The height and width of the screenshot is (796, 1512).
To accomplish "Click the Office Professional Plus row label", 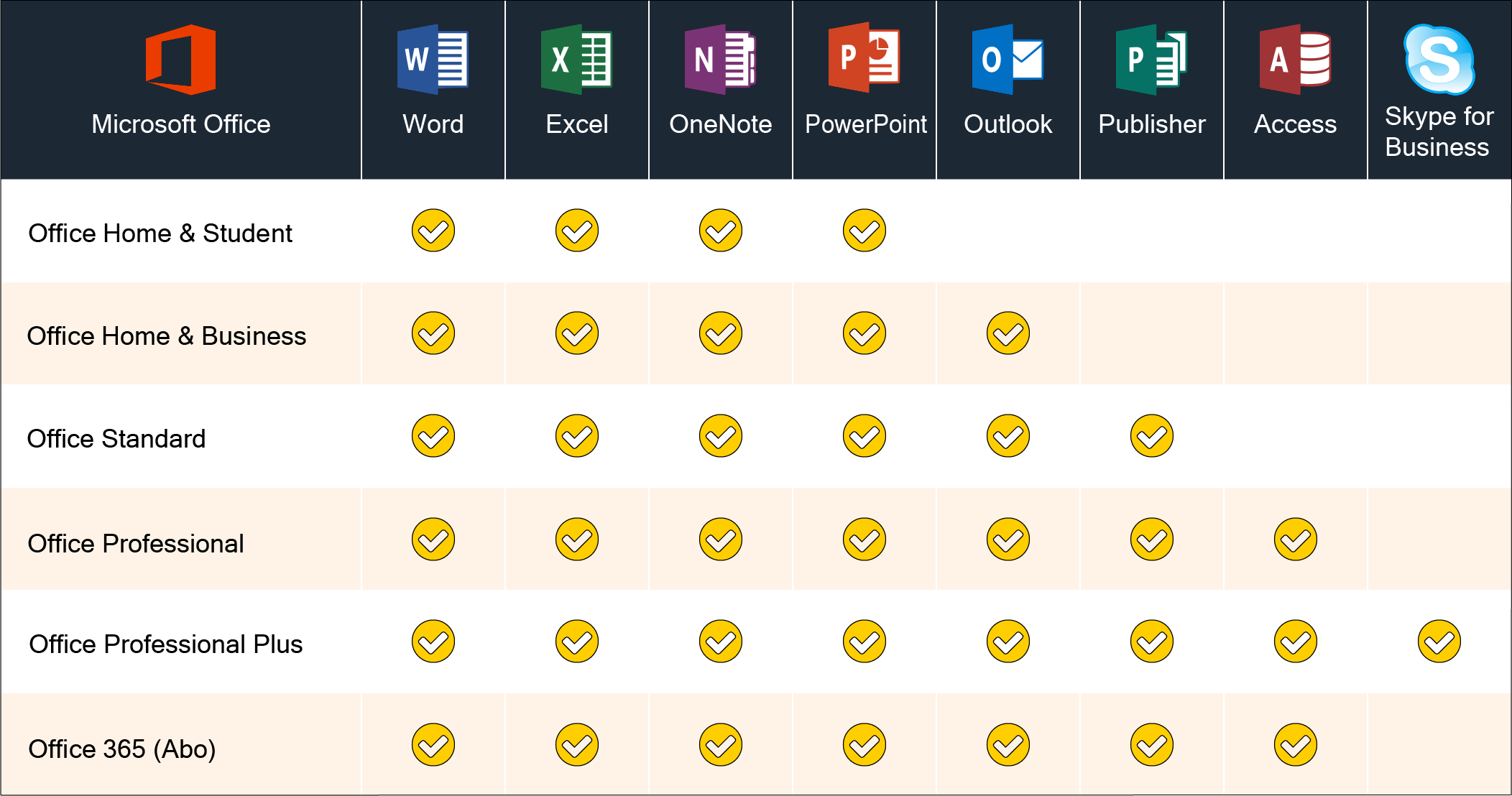I will pyautogui.click(x=165, y=644).
